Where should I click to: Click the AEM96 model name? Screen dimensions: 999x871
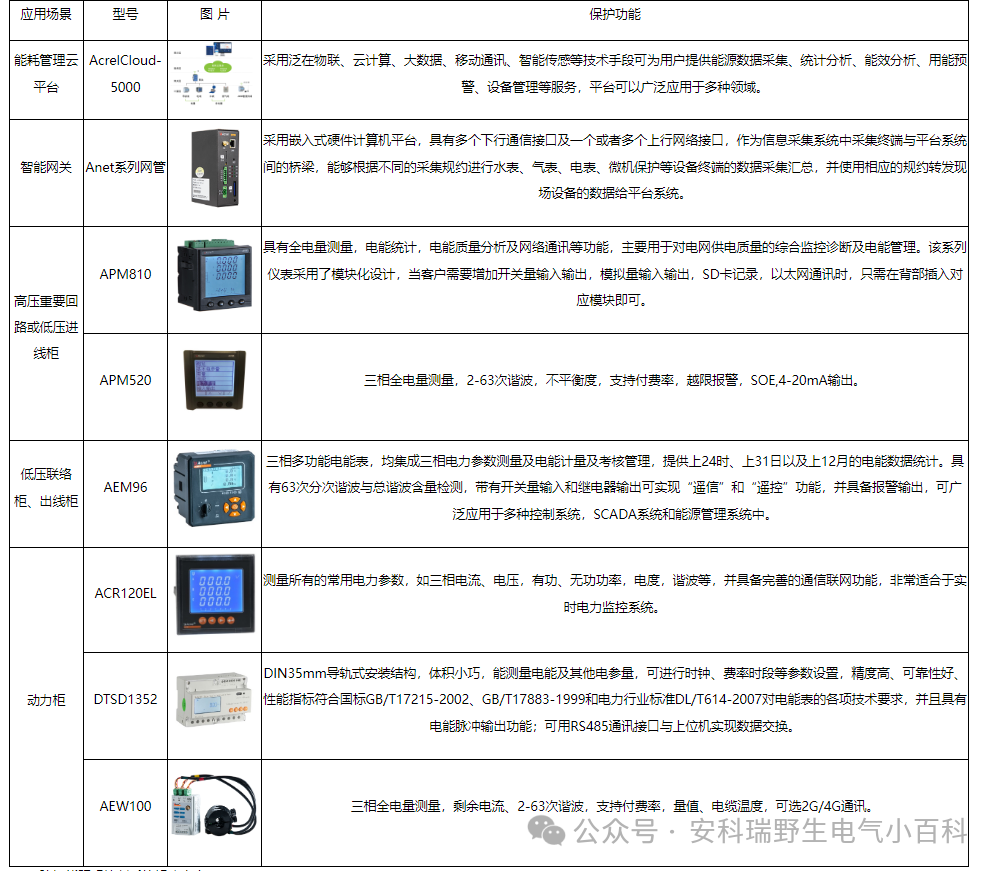coord(126,487)
